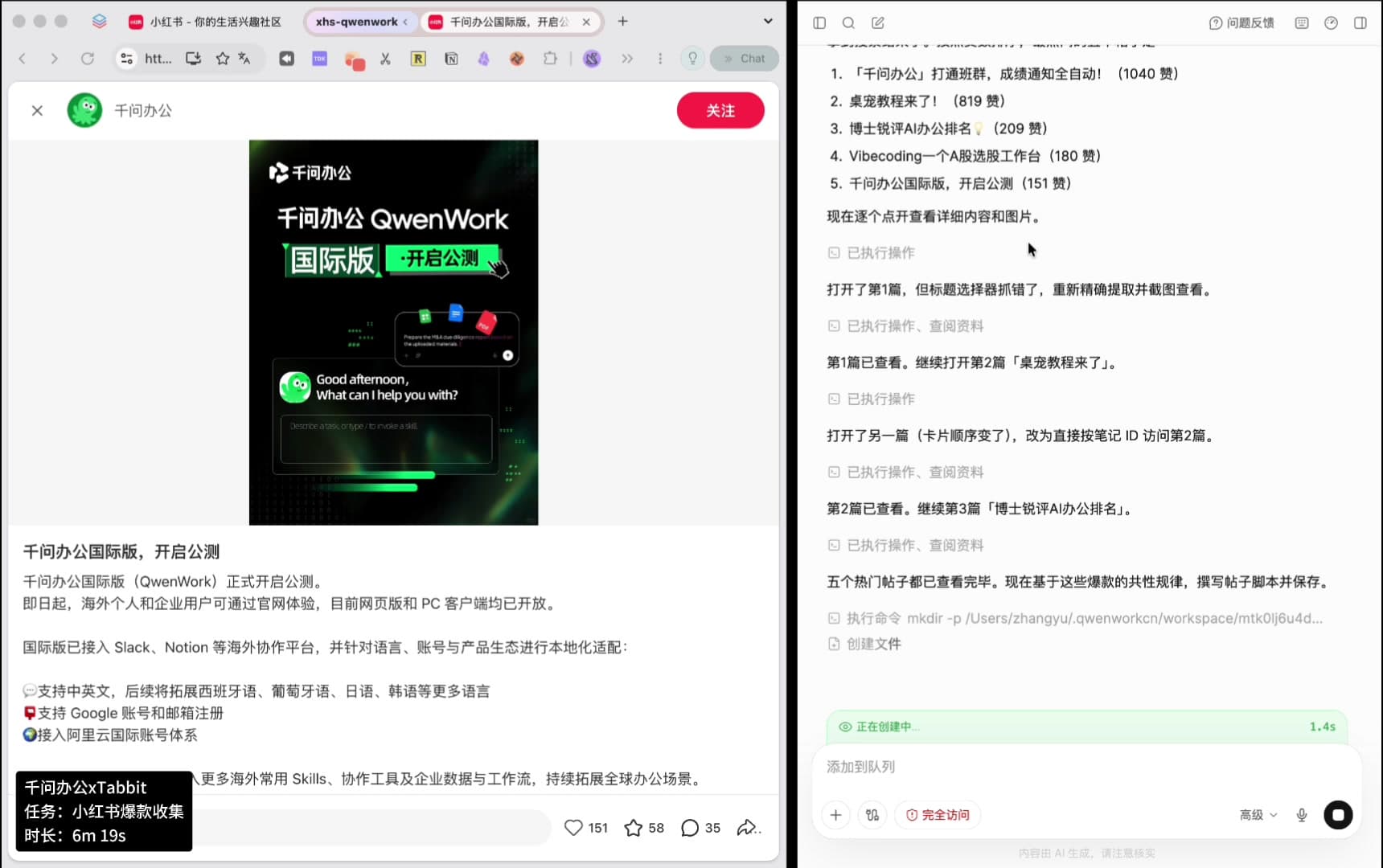Open the TDK extension icon
This screenshot has height=868, width=1383.
320,59
